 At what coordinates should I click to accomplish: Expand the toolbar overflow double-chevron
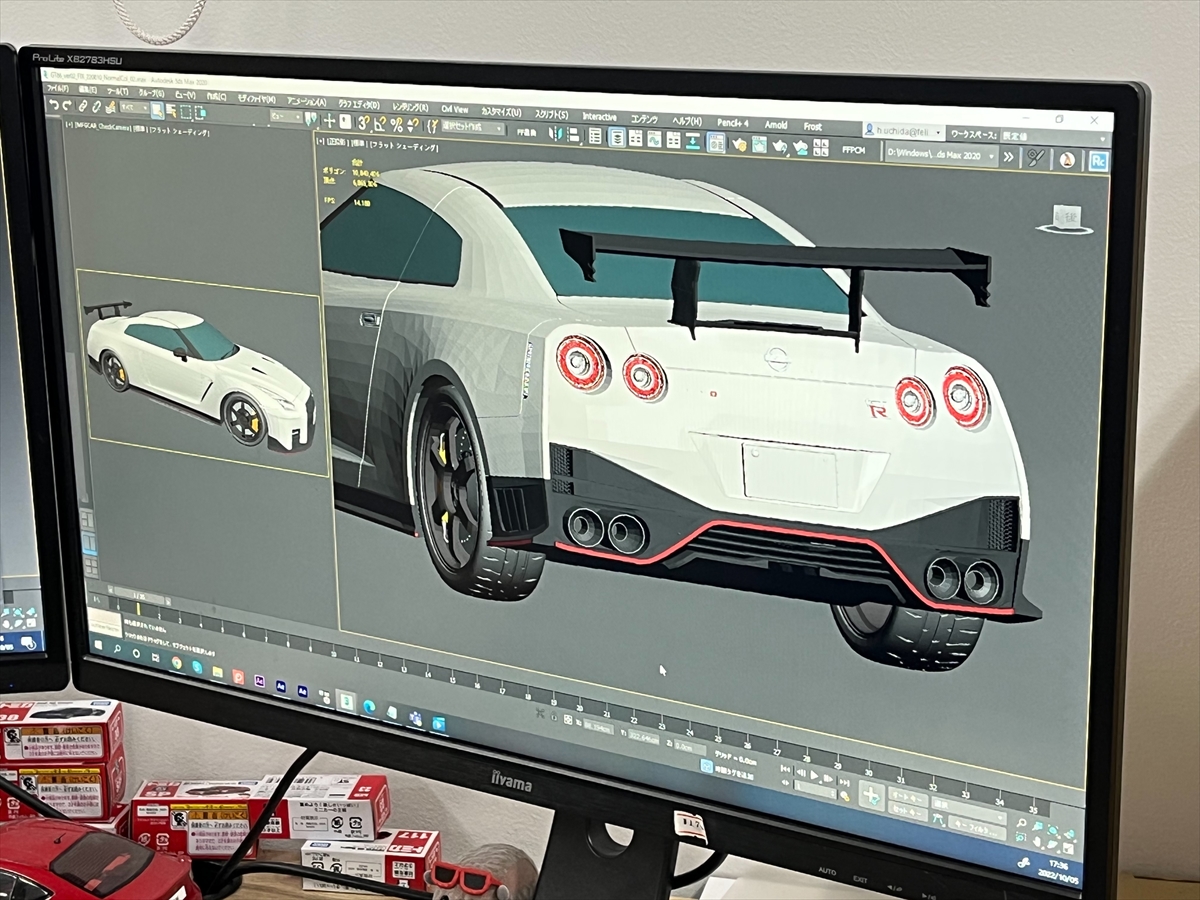point(1008,156)
